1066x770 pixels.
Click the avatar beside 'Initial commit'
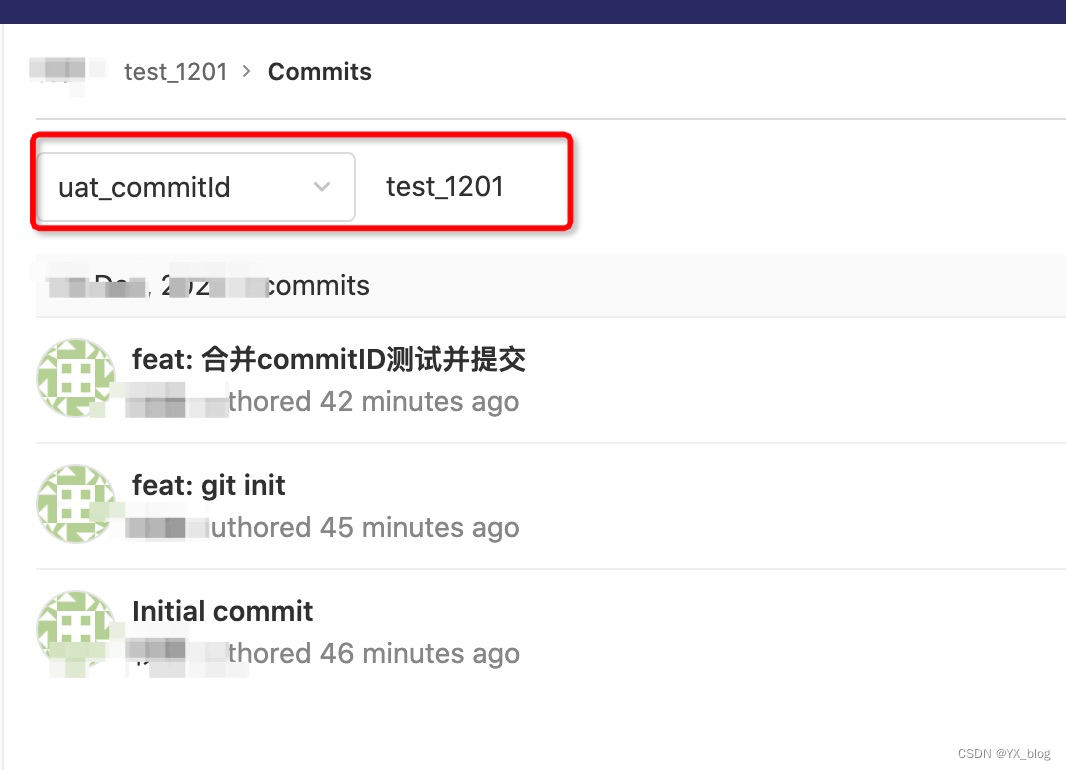(x=75, y=630)
